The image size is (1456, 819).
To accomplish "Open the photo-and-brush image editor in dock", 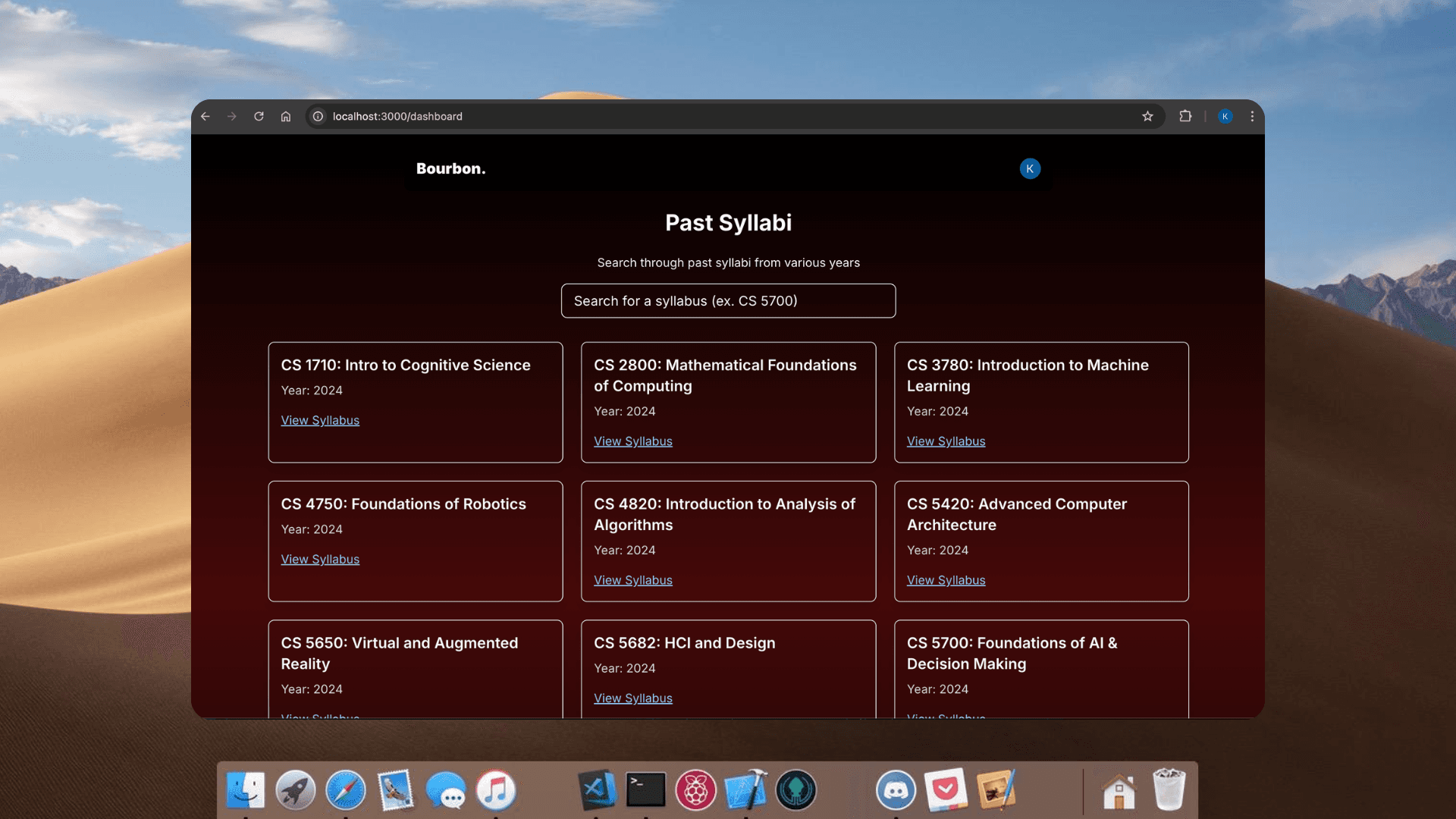I will 996,790.
